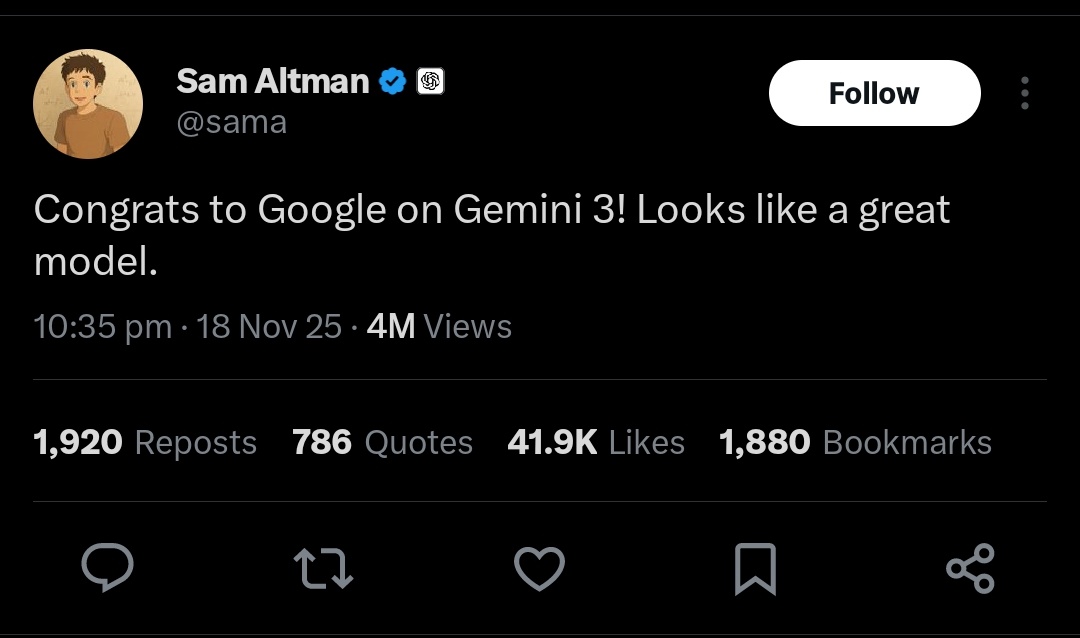Click the 10:35 pm timestamp
This screenshot has width=1080, height=638.
pyautogui.click(x=102, y=327)
